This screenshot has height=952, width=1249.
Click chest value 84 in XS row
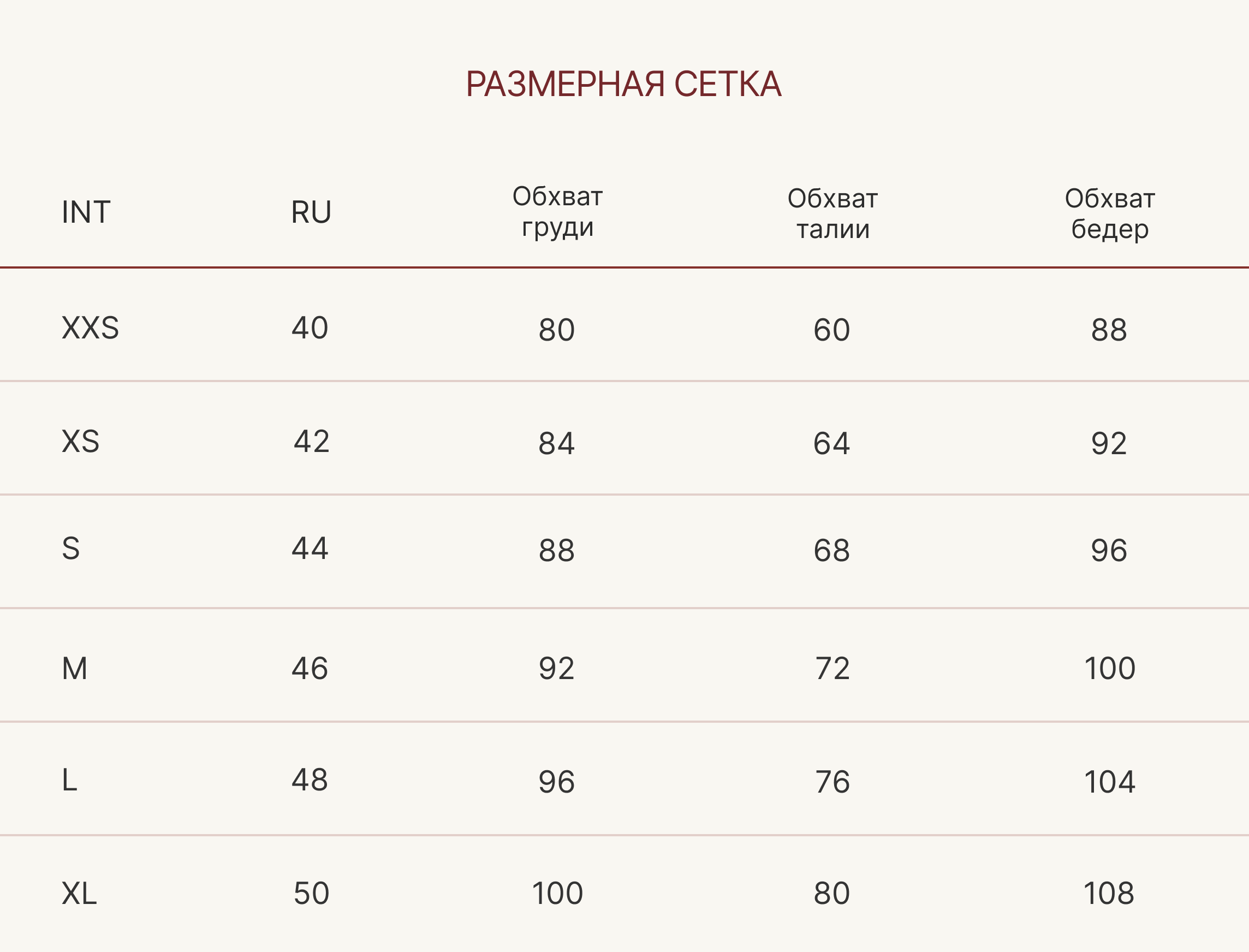[x=556, y=443]
